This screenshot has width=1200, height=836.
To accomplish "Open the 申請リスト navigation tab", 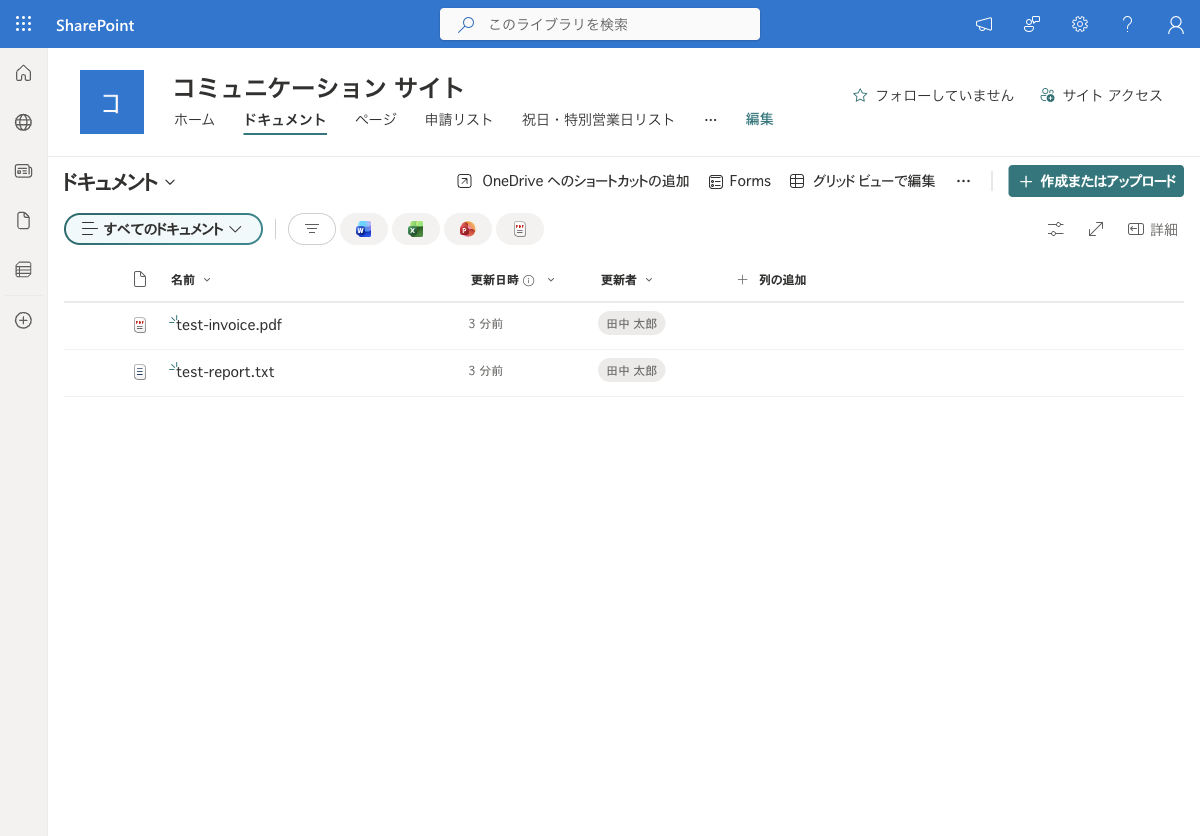I will point(459,120).
